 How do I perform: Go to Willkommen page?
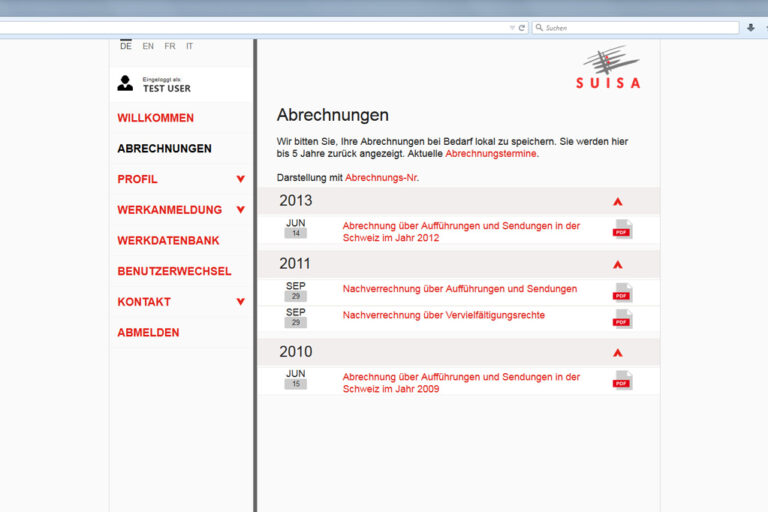[155, 118]
